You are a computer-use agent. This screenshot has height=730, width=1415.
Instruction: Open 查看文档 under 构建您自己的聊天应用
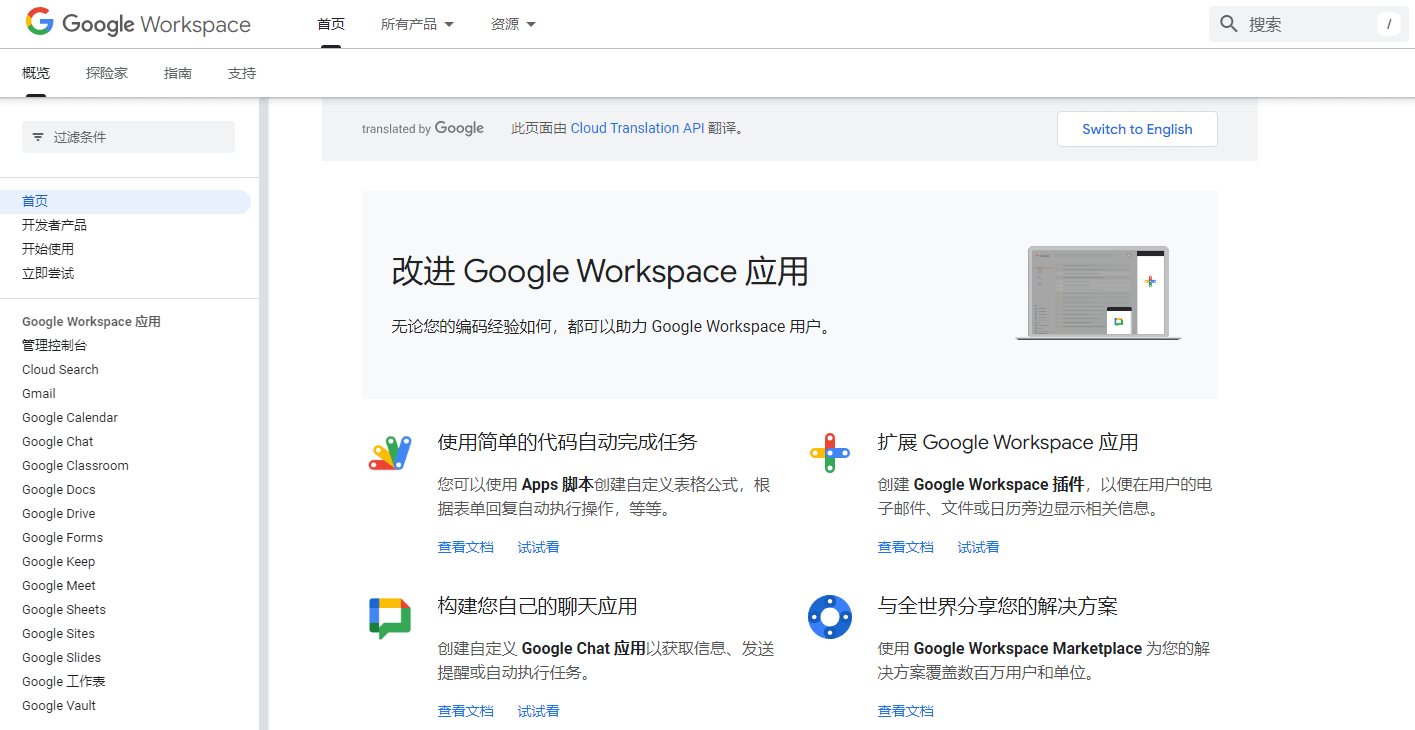[466, 711]
